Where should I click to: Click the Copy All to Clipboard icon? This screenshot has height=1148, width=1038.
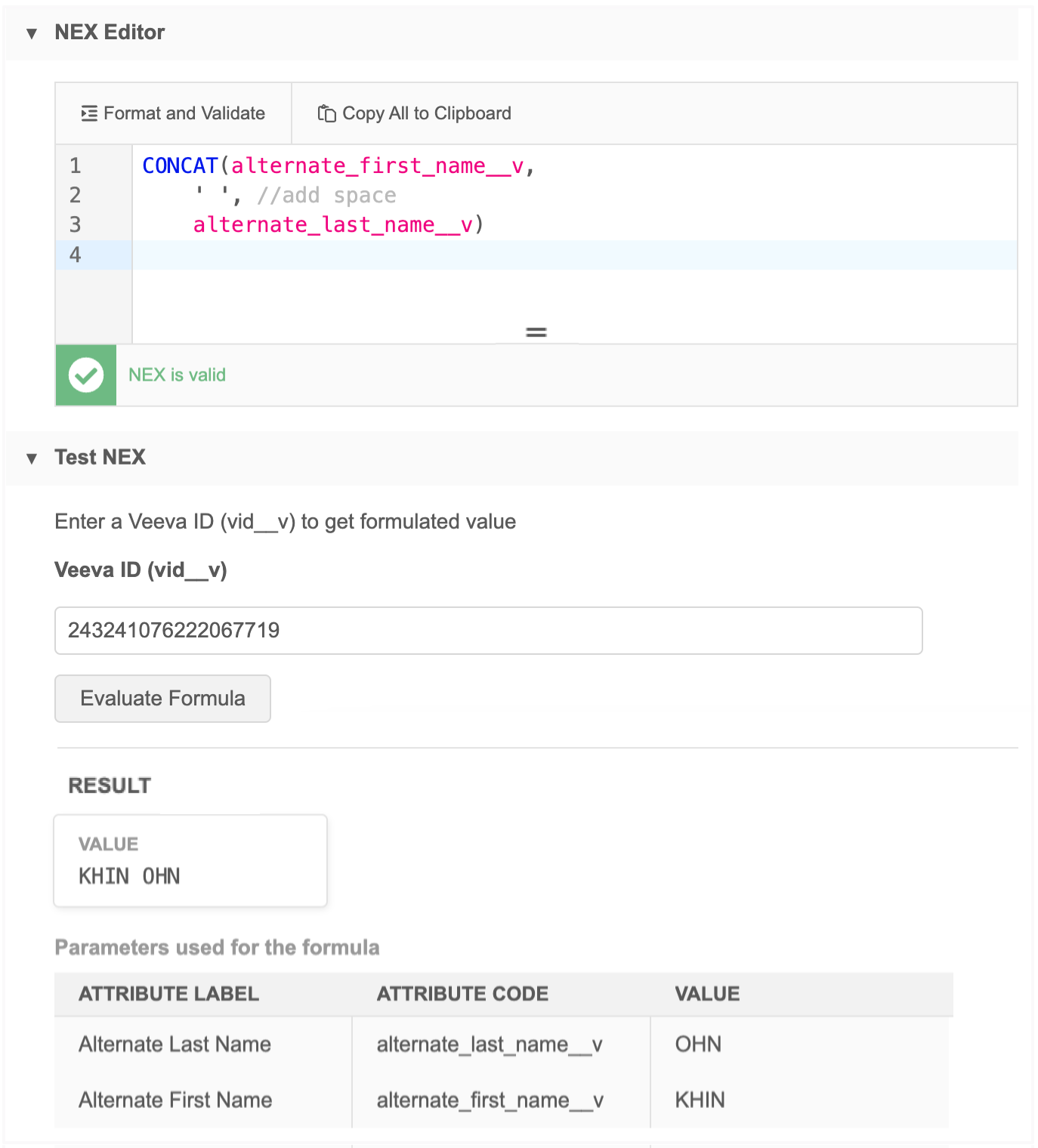(326, 113)
